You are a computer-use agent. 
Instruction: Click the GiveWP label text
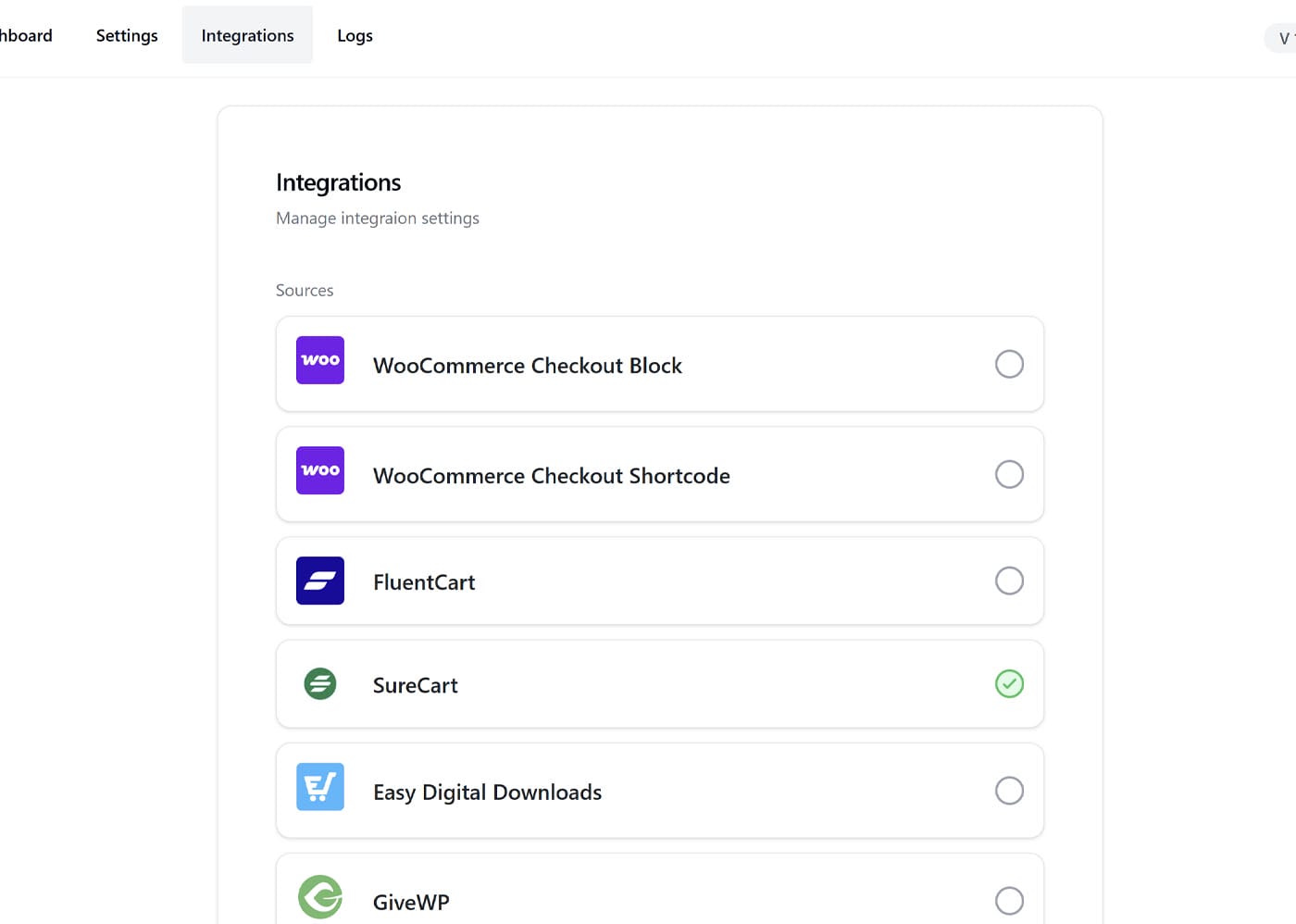click(x=411, y=903)
